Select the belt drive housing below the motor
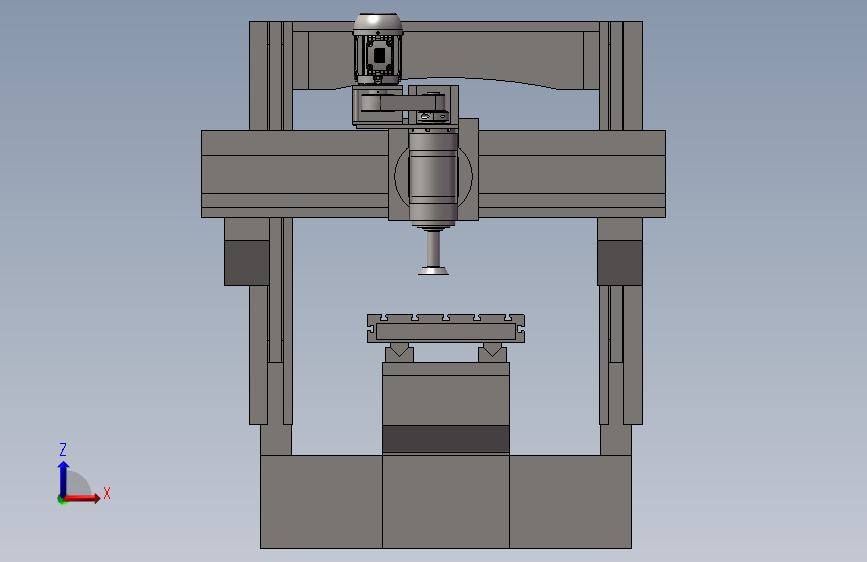Viewport: 867px width, 562px height. click(x=405, y=105)
